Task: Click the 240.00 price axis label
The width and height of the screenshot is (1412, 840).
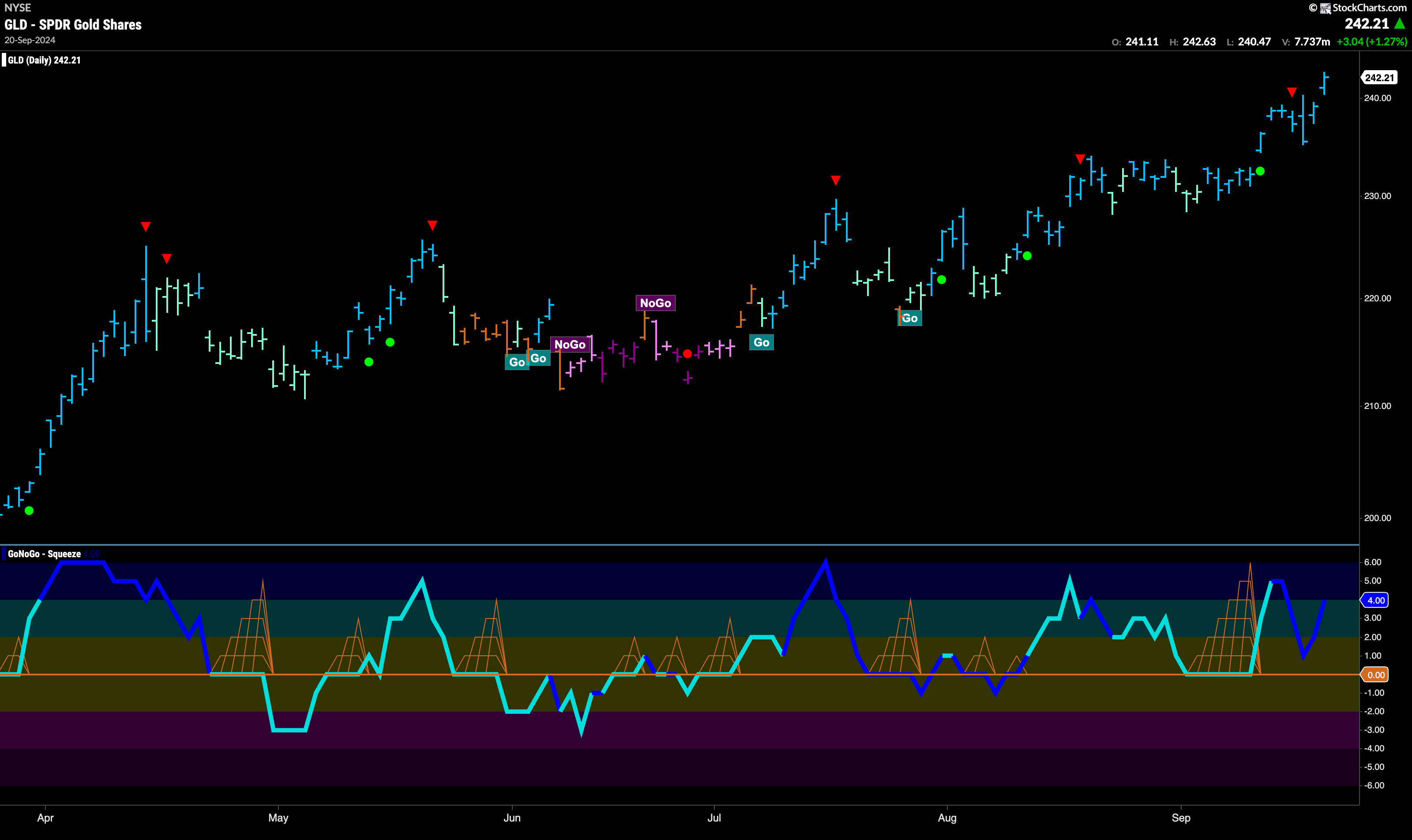Action: tap(1378, 98)
